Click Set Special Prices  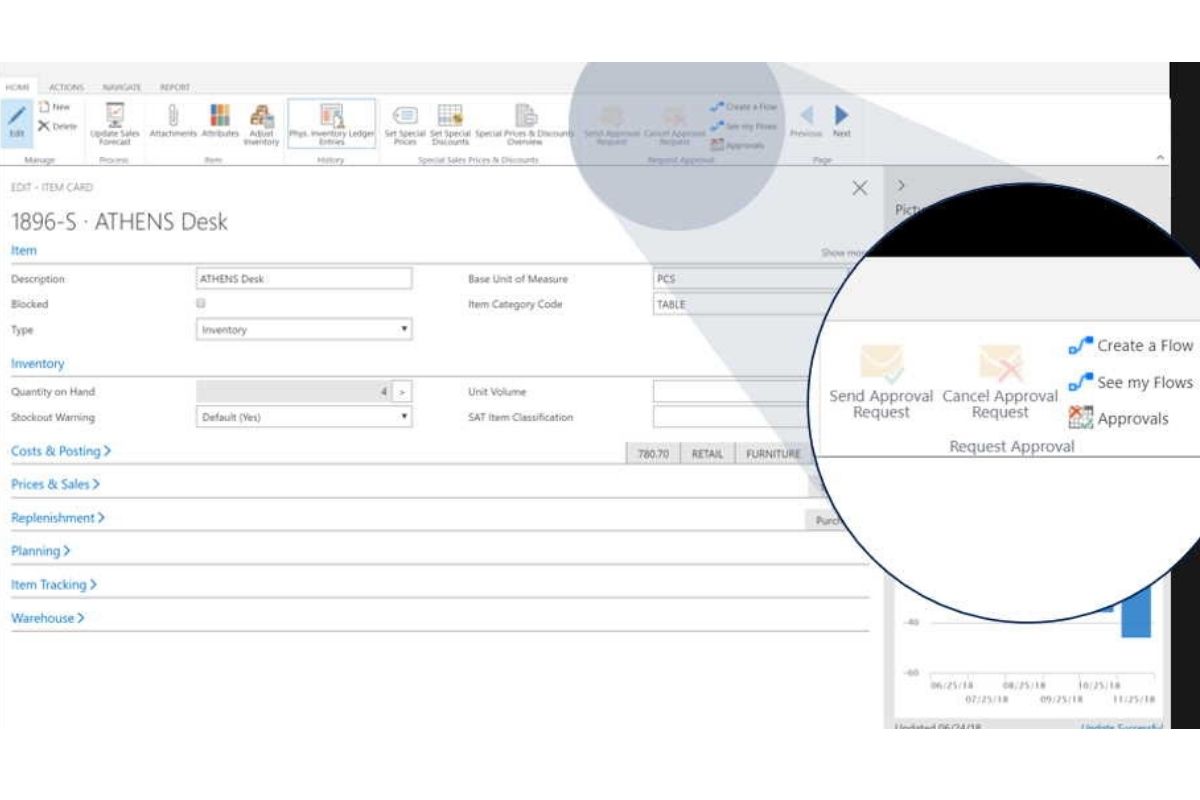[405, 124]
